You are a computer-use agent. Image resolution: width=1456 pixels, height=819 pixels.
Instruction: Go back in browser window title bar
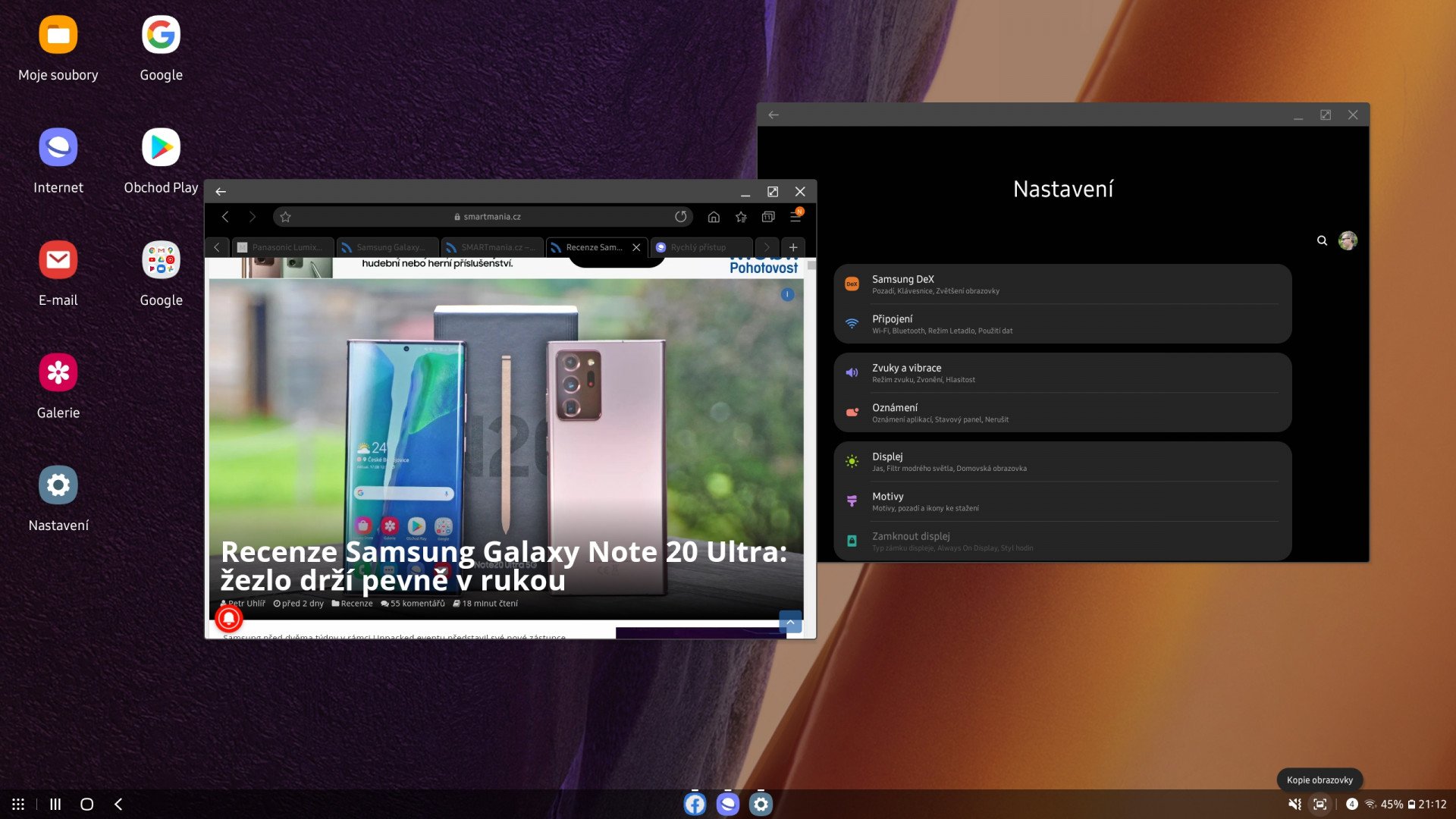(221, 192)
